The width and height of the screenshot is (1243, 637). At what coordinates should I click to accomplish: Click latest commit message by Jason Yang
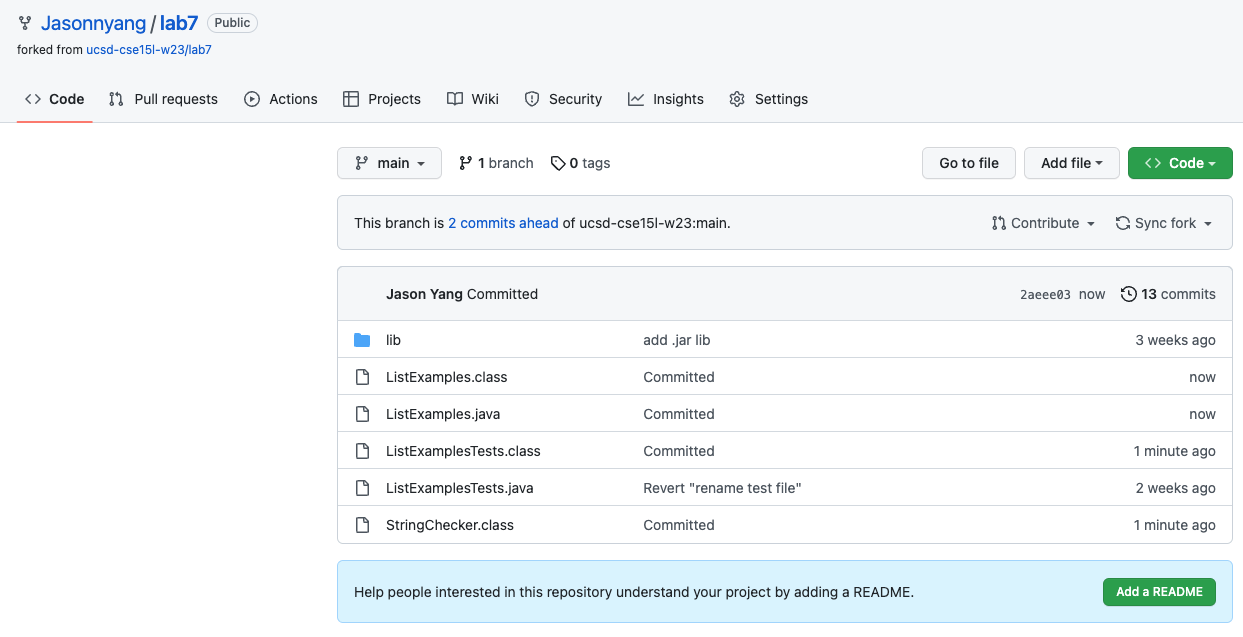502,294
